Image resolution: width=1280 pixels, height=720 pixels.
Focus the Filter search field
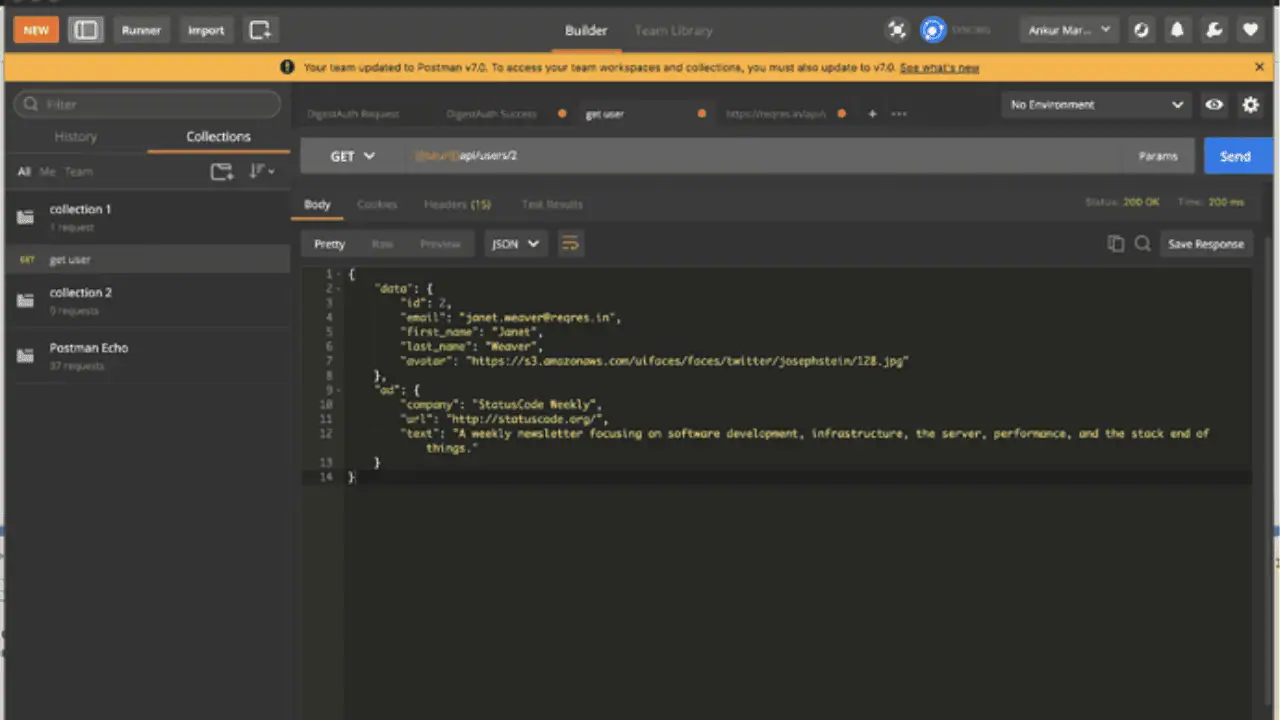click(x=148, y=104)
